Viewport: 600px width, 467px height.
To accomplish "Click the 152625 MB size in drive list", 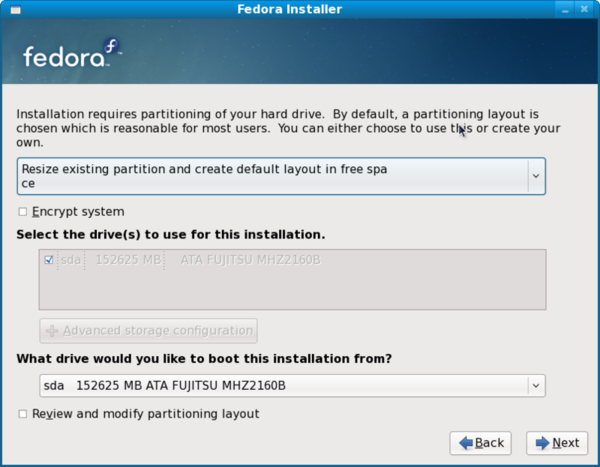I will (x=128, y=260).
